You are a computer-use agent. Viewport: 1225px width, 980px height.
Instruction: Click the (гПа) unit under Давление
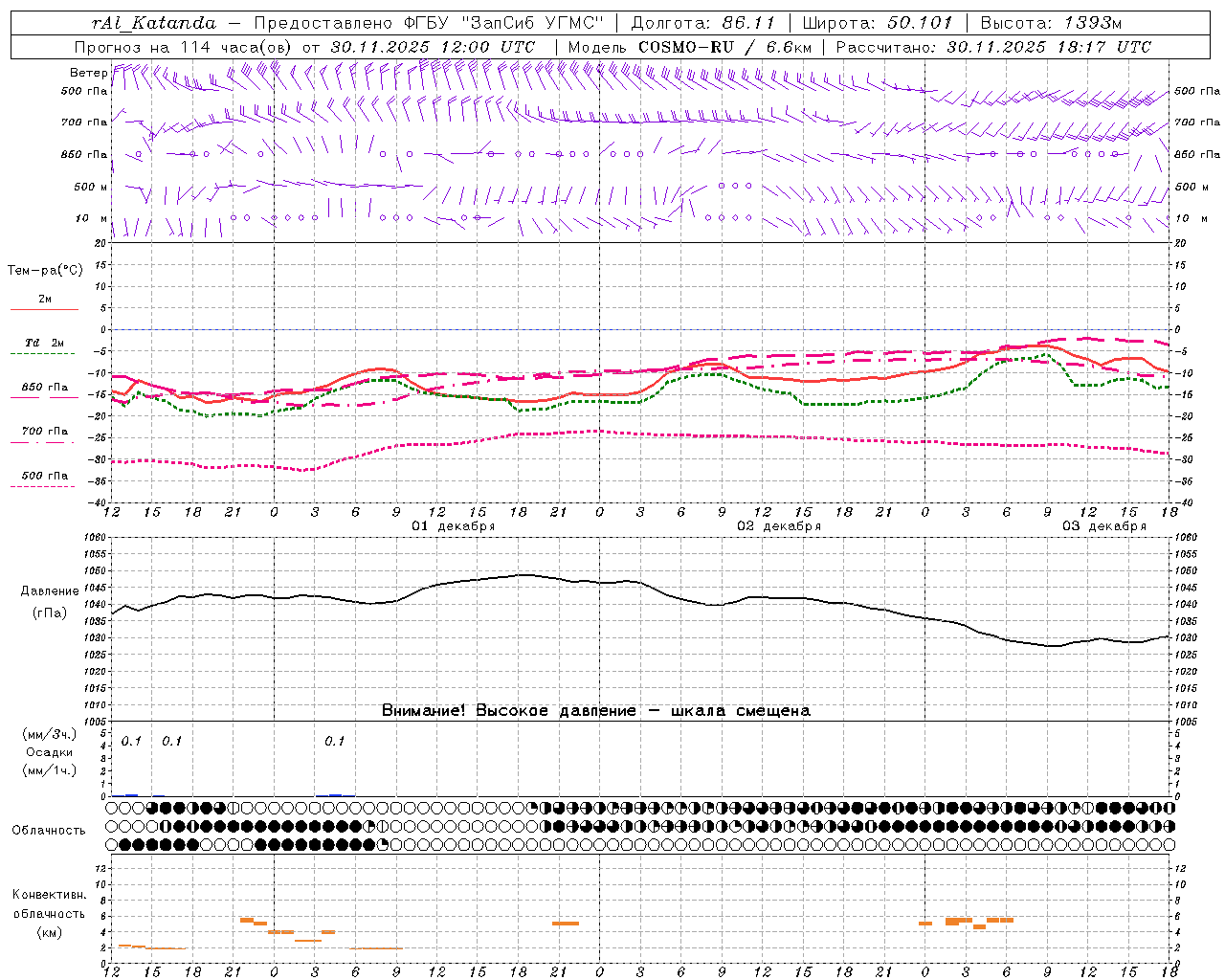(x=50, y=612)
